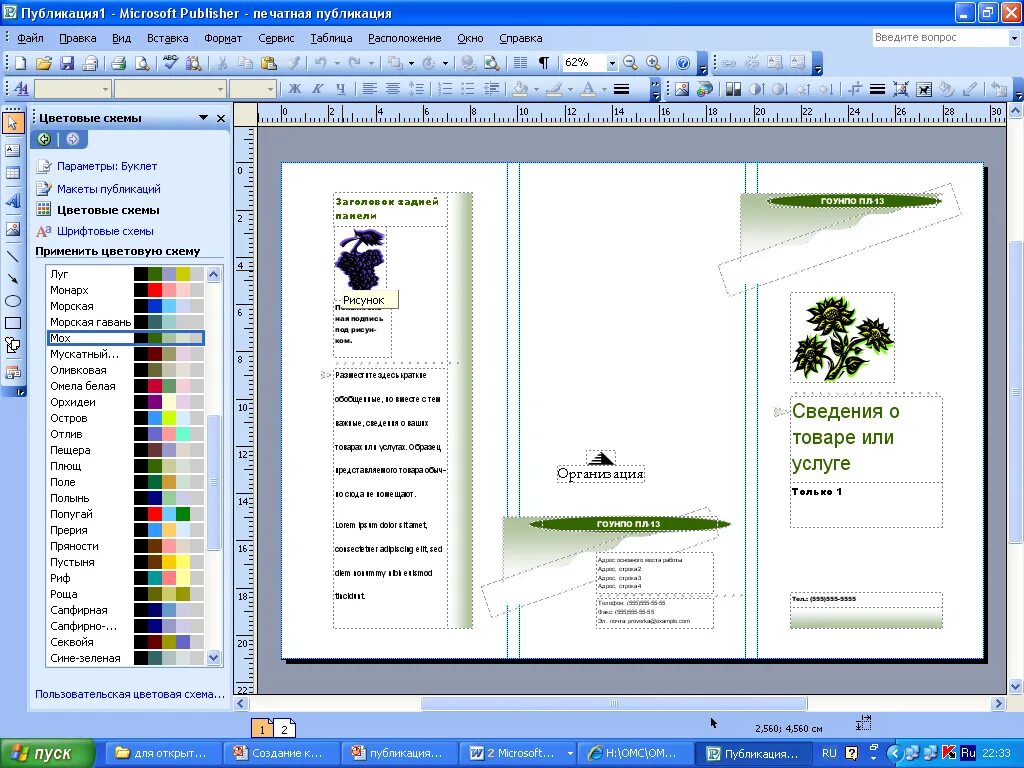
Task: Open the task pane menu arrow next to Цветовые схемы
Action: coord(203,118)
